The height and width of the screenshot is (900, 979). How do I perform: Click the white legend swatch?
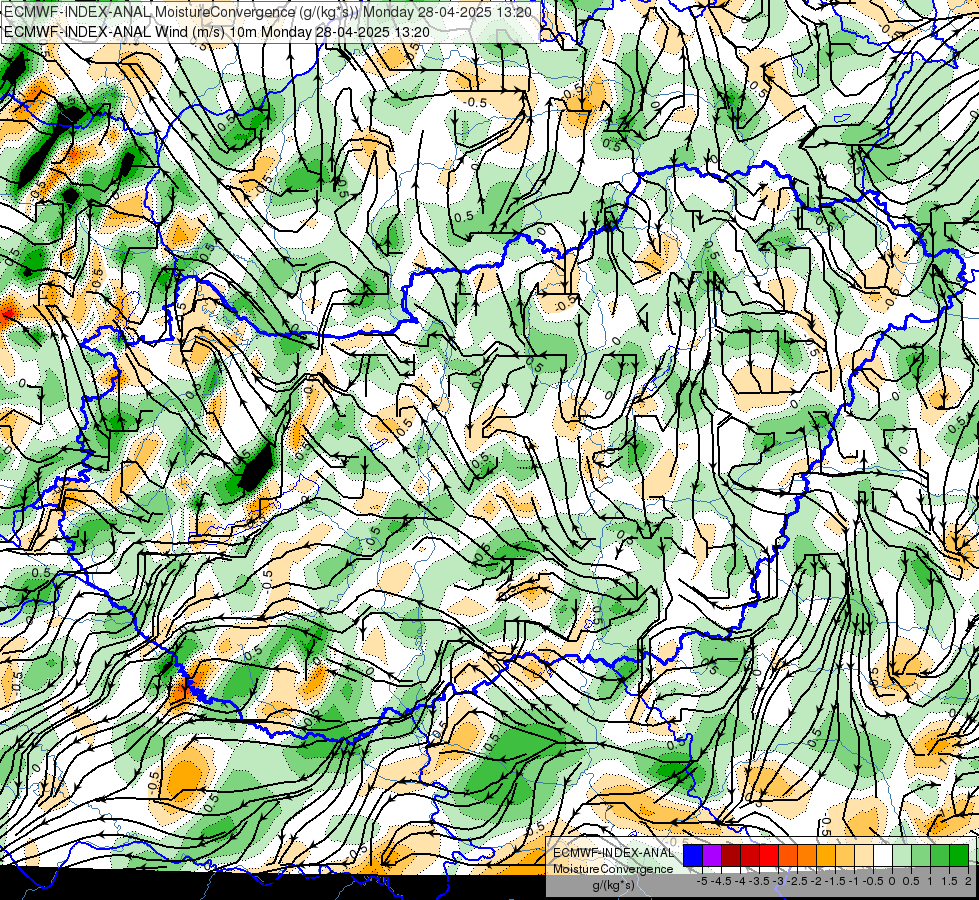tap(883, 855)
